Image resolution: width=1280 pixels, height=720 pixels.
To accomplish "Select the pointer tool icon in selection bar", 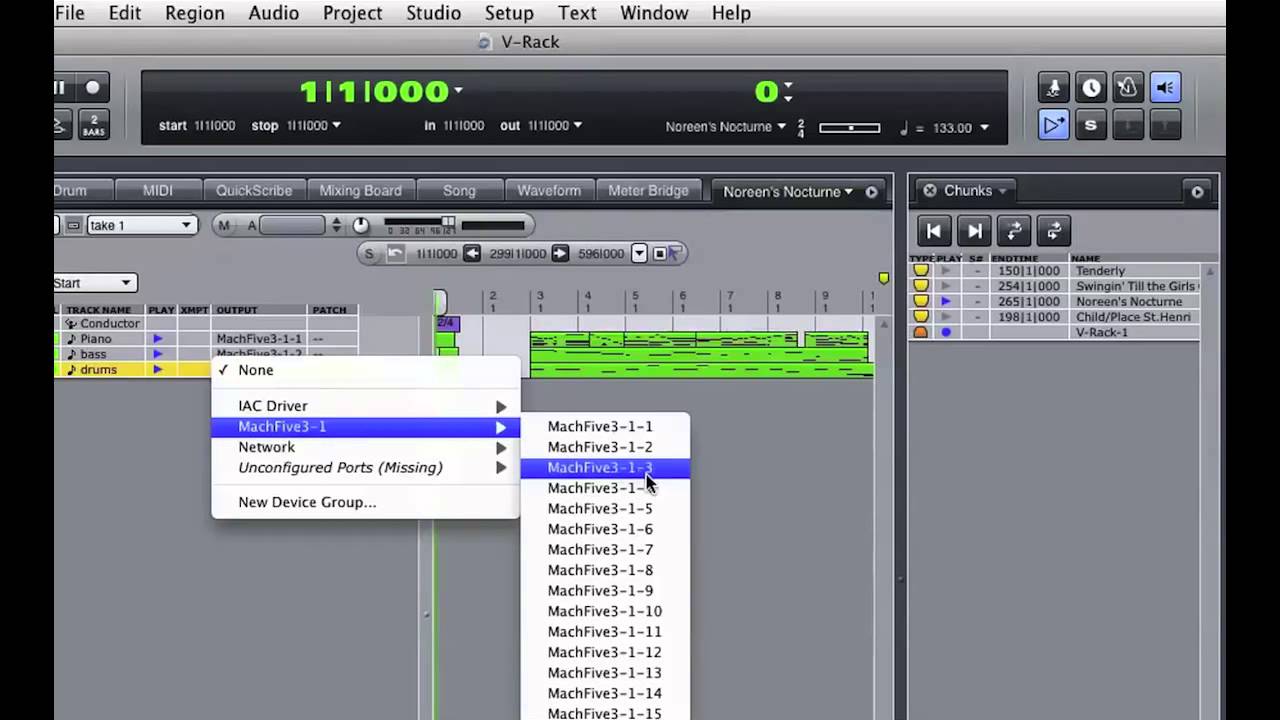I will 675,254.
